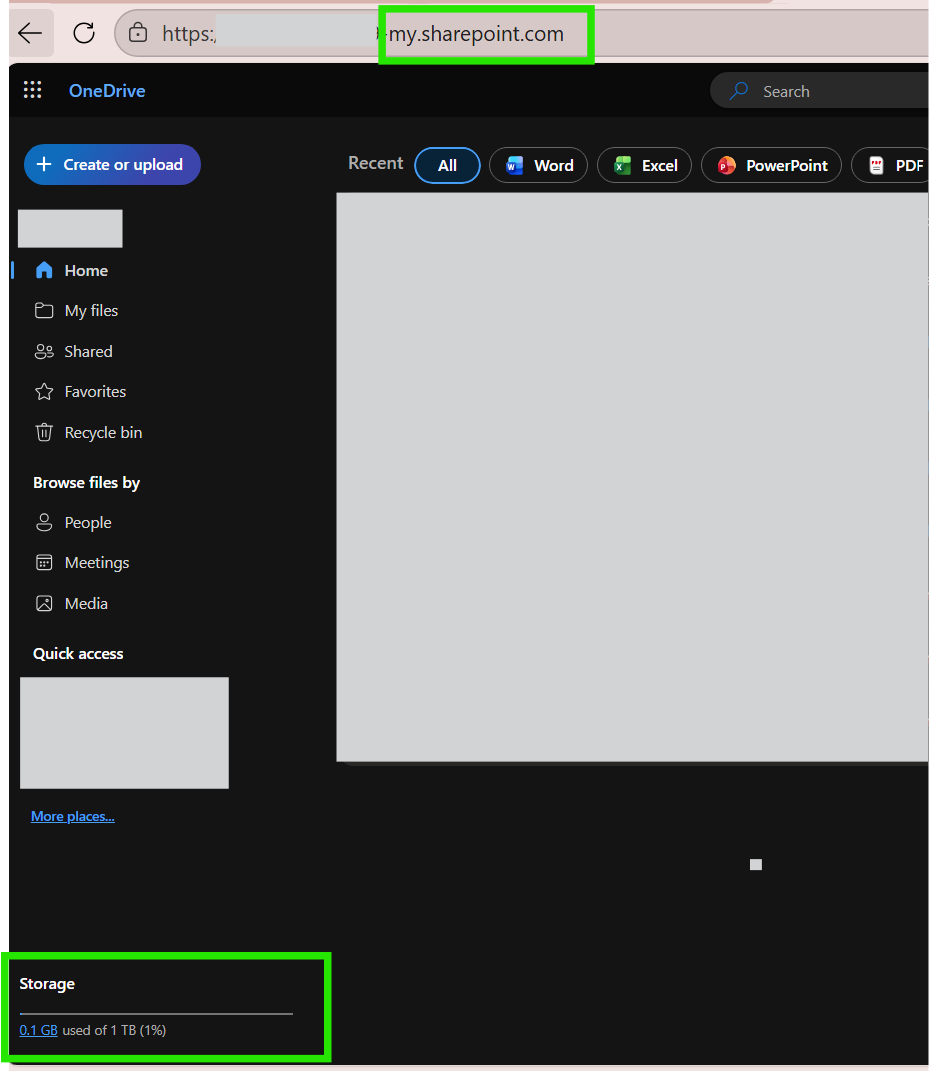929x1071 pixels.
Task: Click the search magnifier icon
Action: pyautogui.click(x=739, y=91)
